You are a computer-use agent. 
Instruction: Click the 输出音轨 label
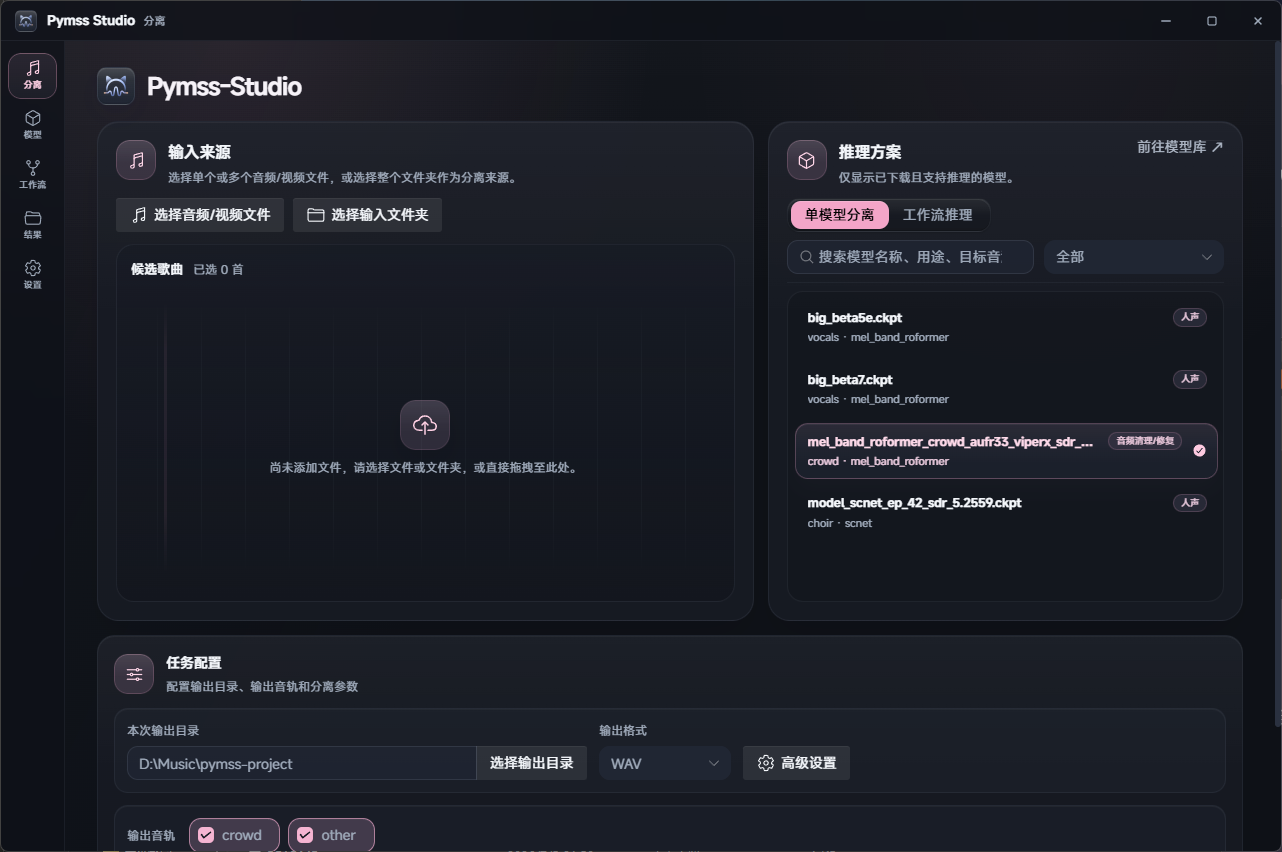click(151, 836)
